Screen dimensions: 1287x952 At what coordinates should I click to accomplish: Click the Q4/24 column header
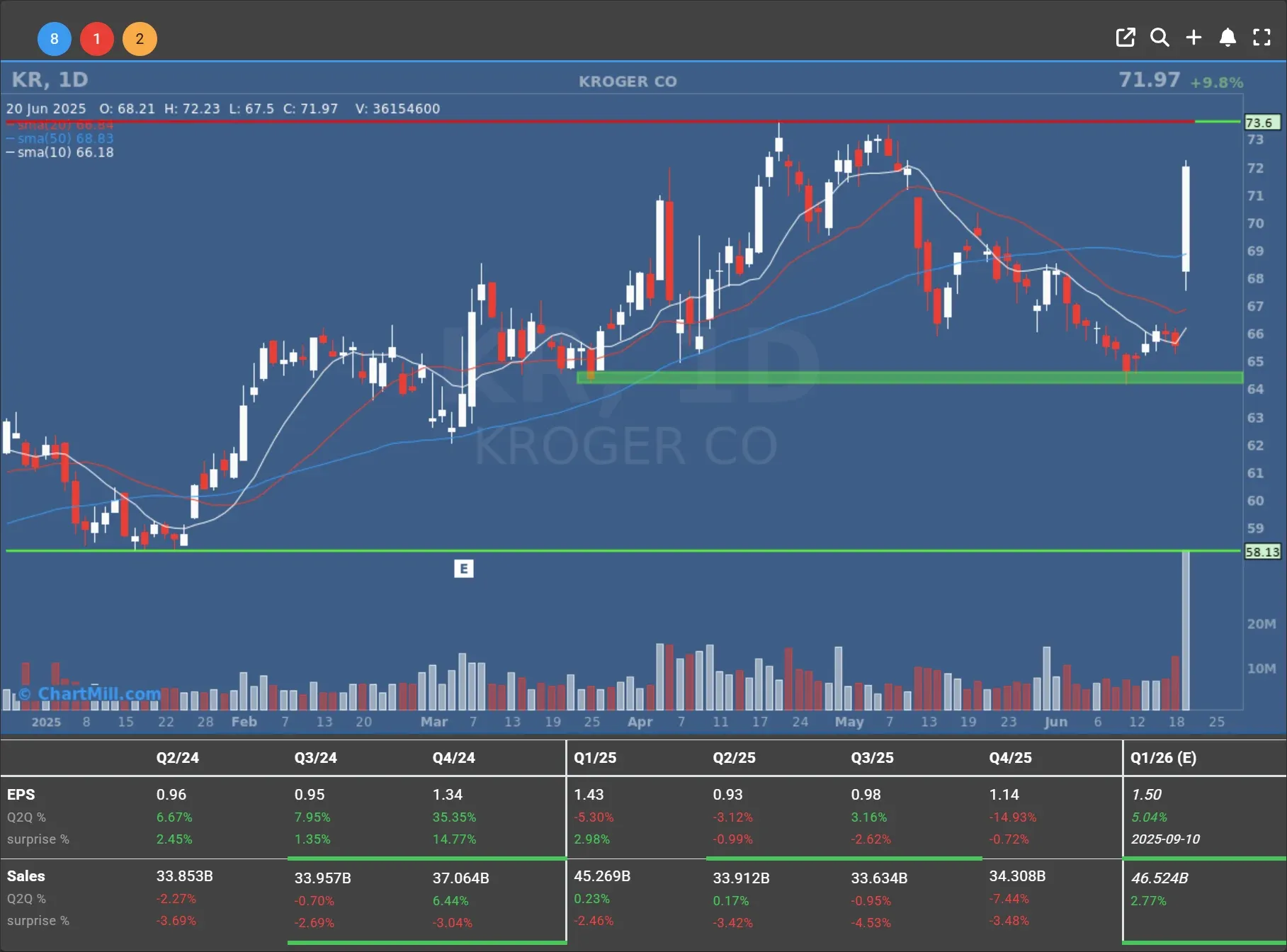[x=454, y=757]
